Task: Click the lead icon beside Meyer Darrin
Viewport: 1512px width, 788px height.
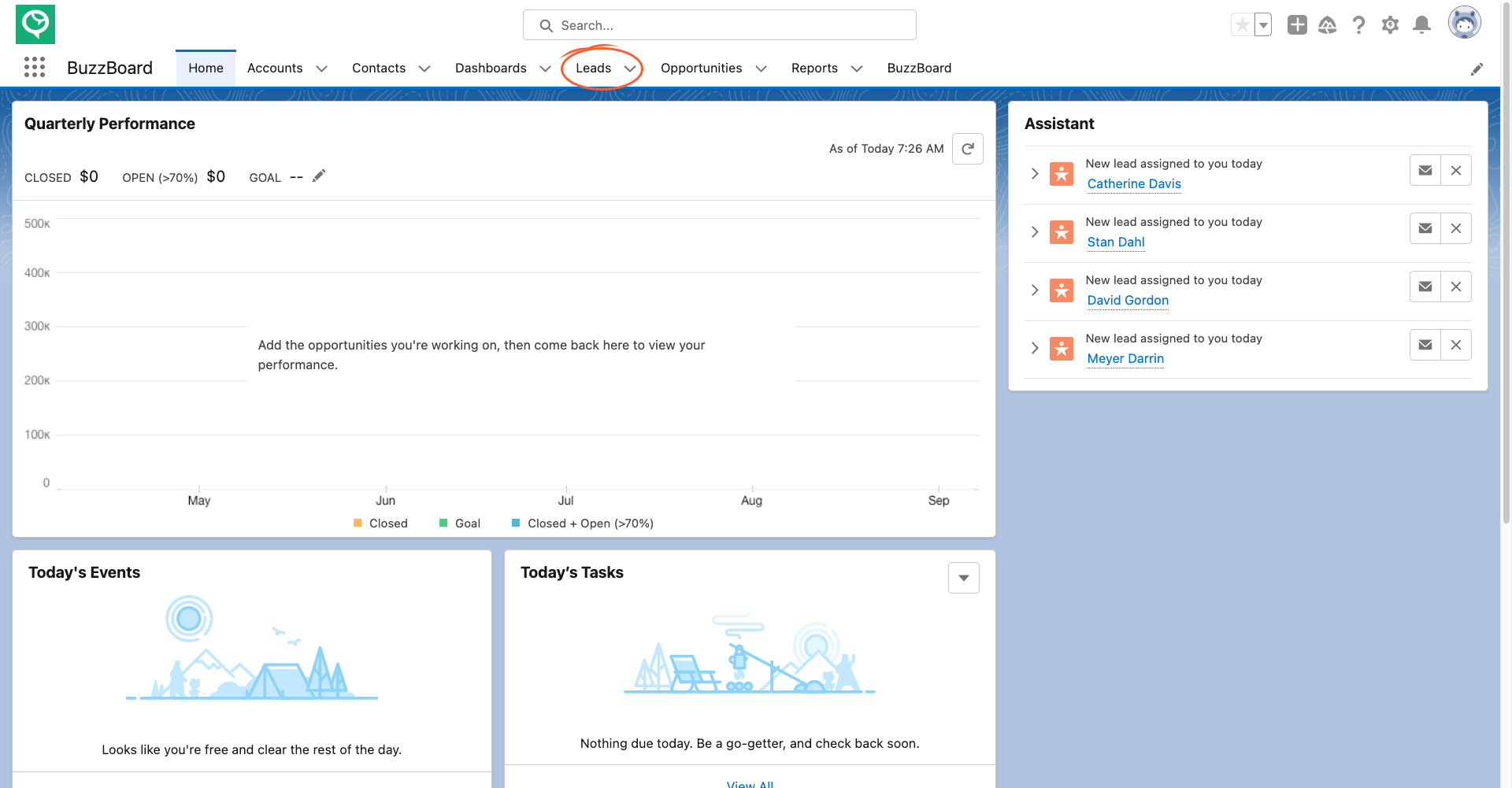Action: click(1062, 349)
